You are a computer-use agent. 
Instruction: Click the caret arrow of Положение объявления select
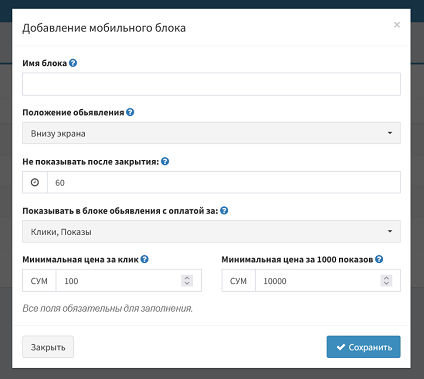coord(390,133)
